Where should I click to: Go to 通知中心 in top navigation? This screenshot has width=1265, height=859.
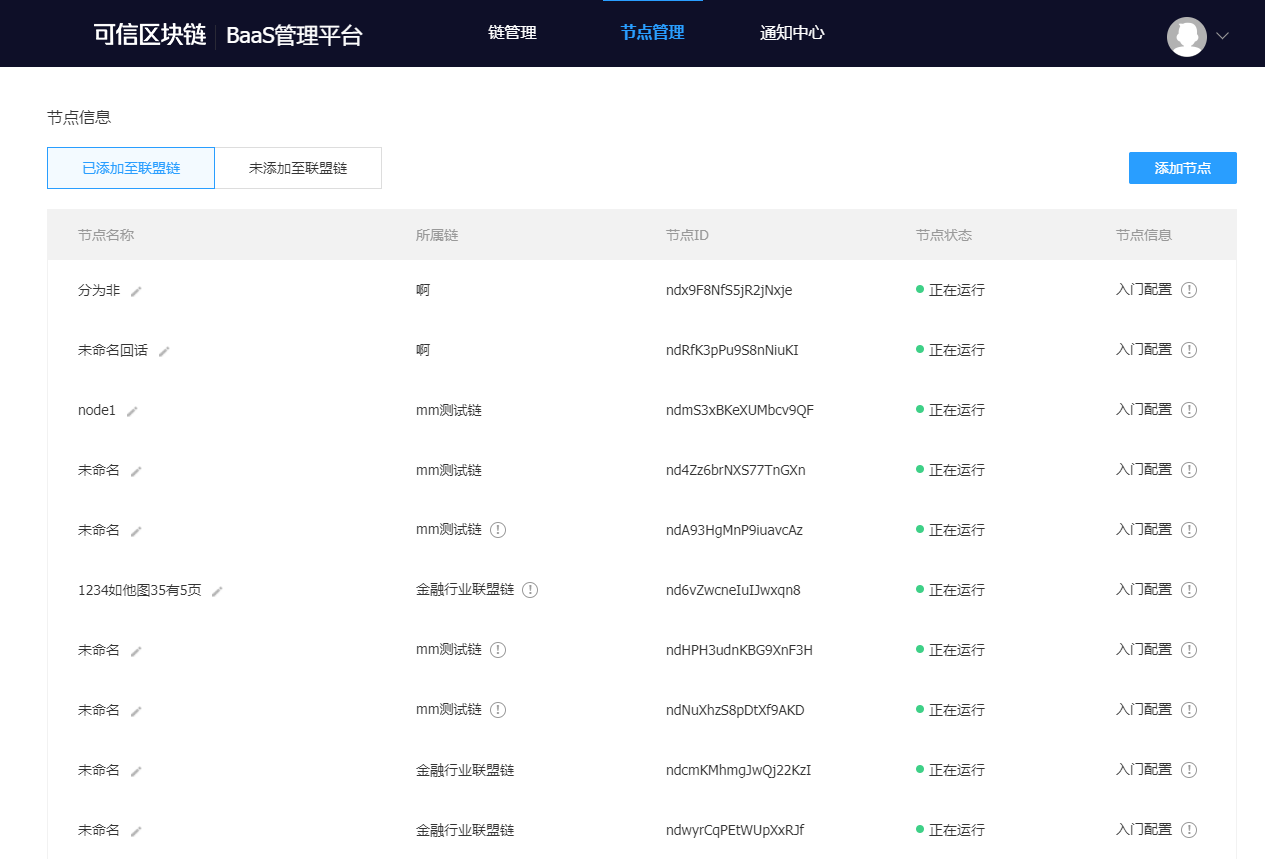[x=792, y=33]
